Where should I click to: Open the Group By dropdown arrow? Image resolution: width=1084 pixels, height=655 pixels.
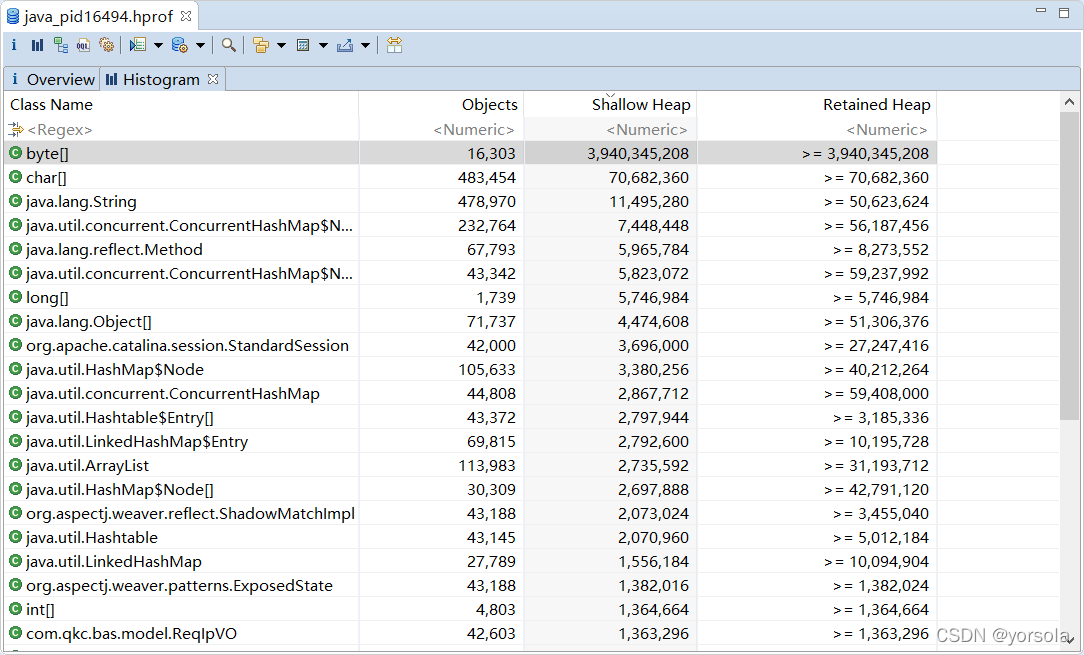click(x=281, y=45)
